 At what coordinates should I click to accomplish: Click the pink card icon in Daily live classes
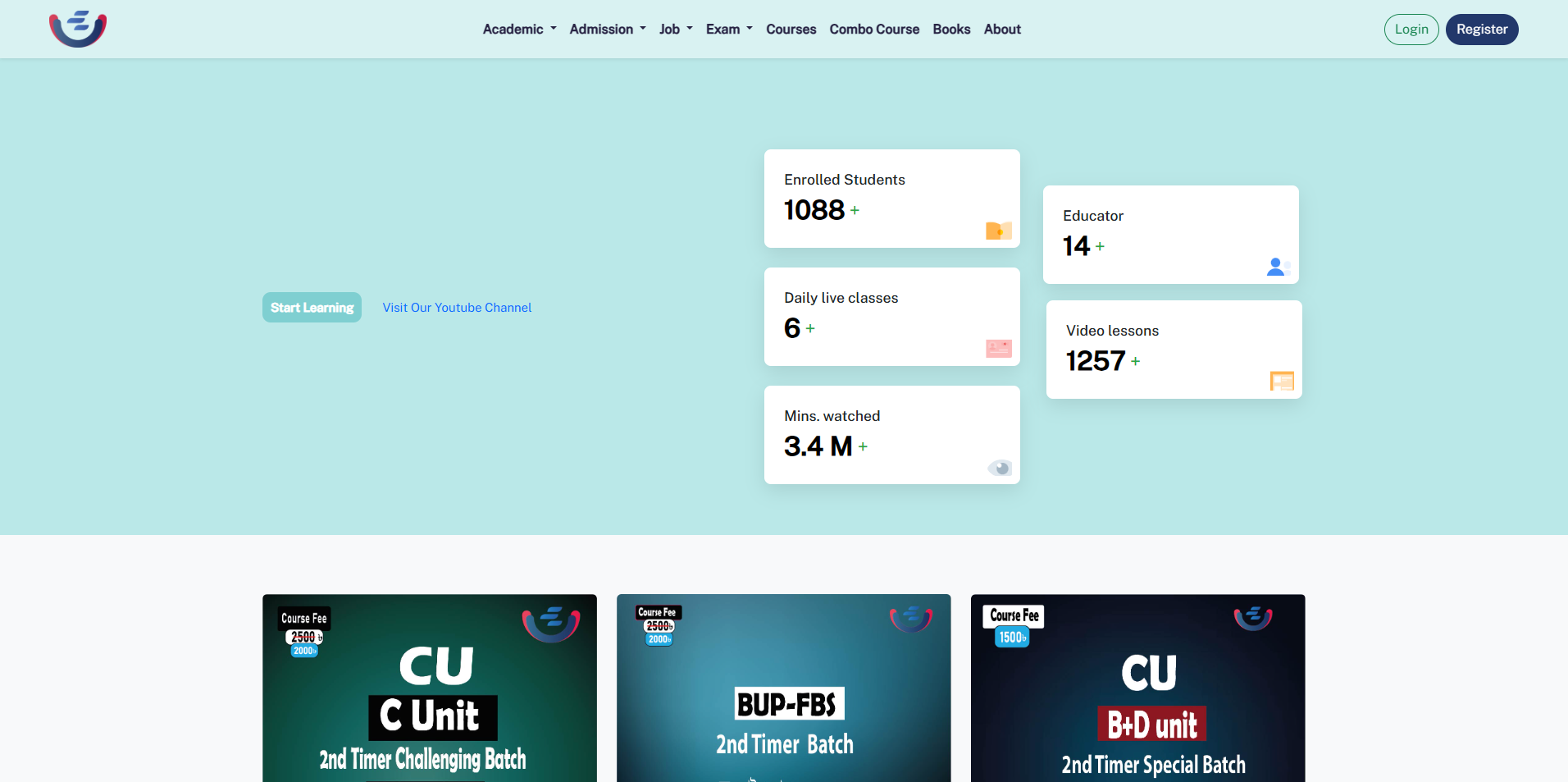tap(998, 349)
